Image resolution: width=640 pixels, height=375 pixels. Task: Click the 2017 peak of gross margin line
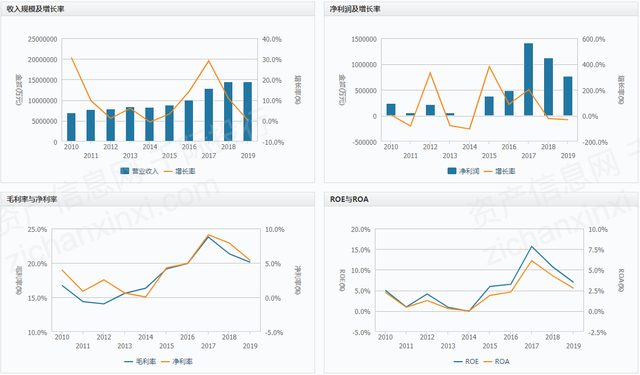tap(209, 237)
